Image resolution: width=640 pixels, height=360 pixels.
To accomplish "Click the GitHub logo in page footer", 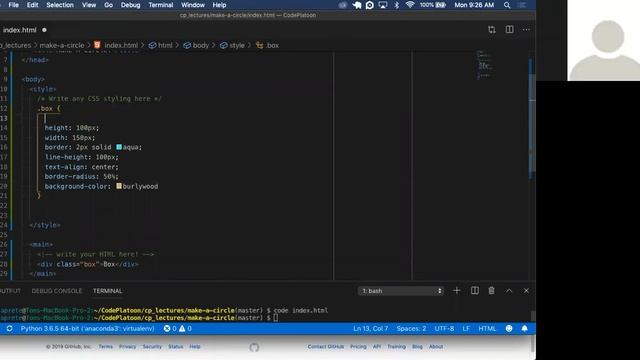I will pos(254,347).
